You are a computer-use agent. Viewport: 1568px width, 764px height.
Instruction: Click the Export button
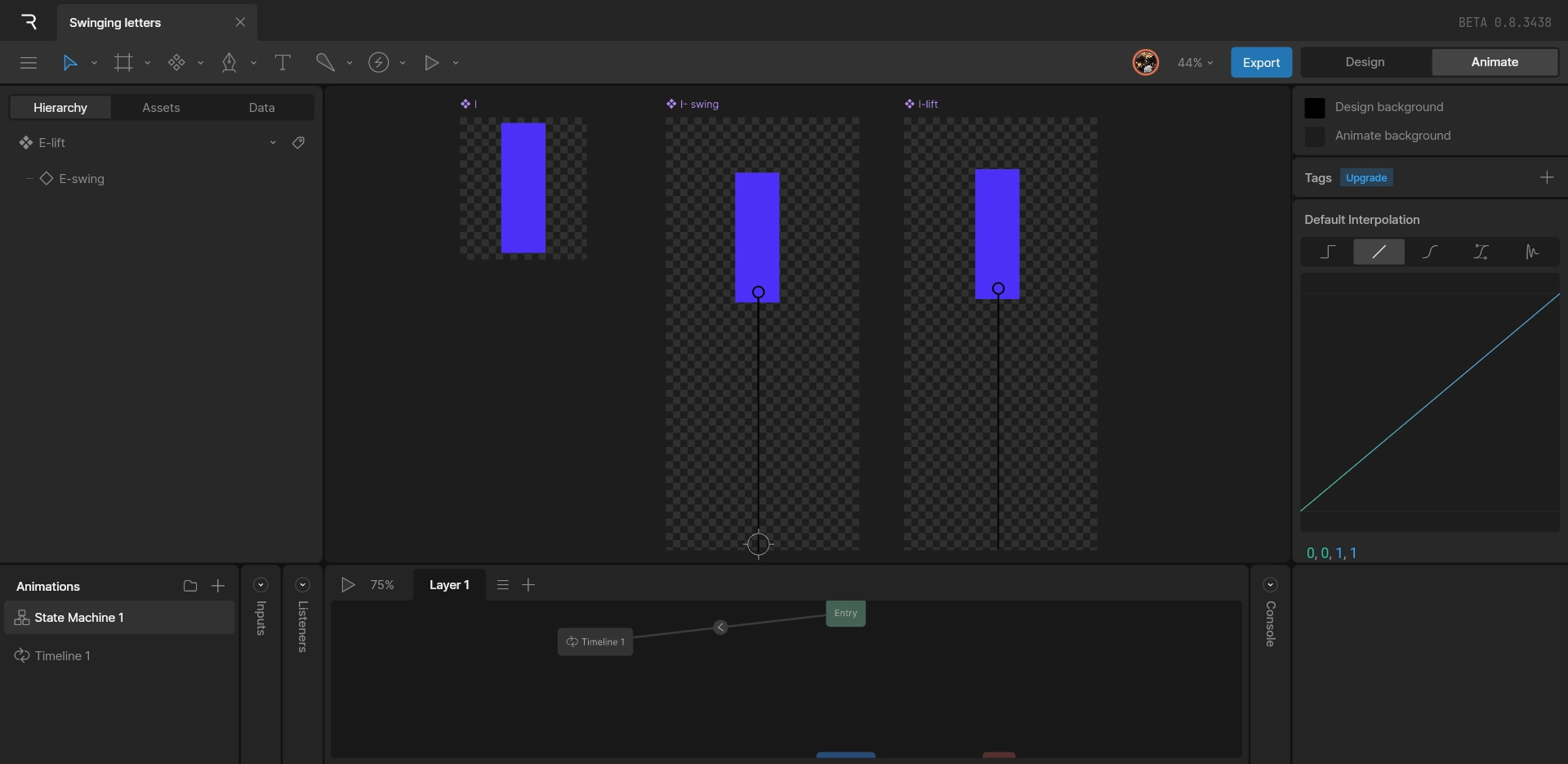tap(1262, 62)
